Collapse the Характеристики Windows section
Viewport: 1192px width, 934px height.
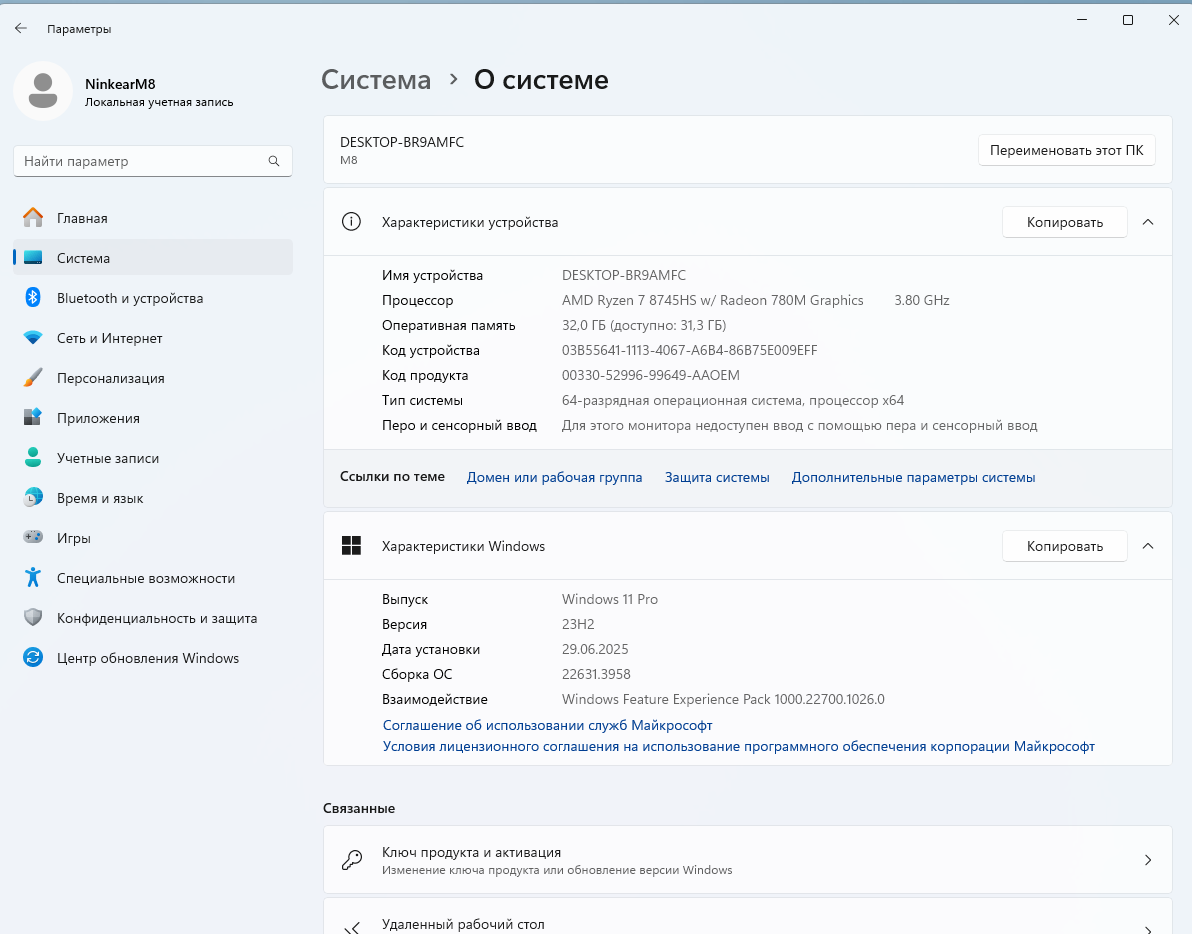[1148, 546]
